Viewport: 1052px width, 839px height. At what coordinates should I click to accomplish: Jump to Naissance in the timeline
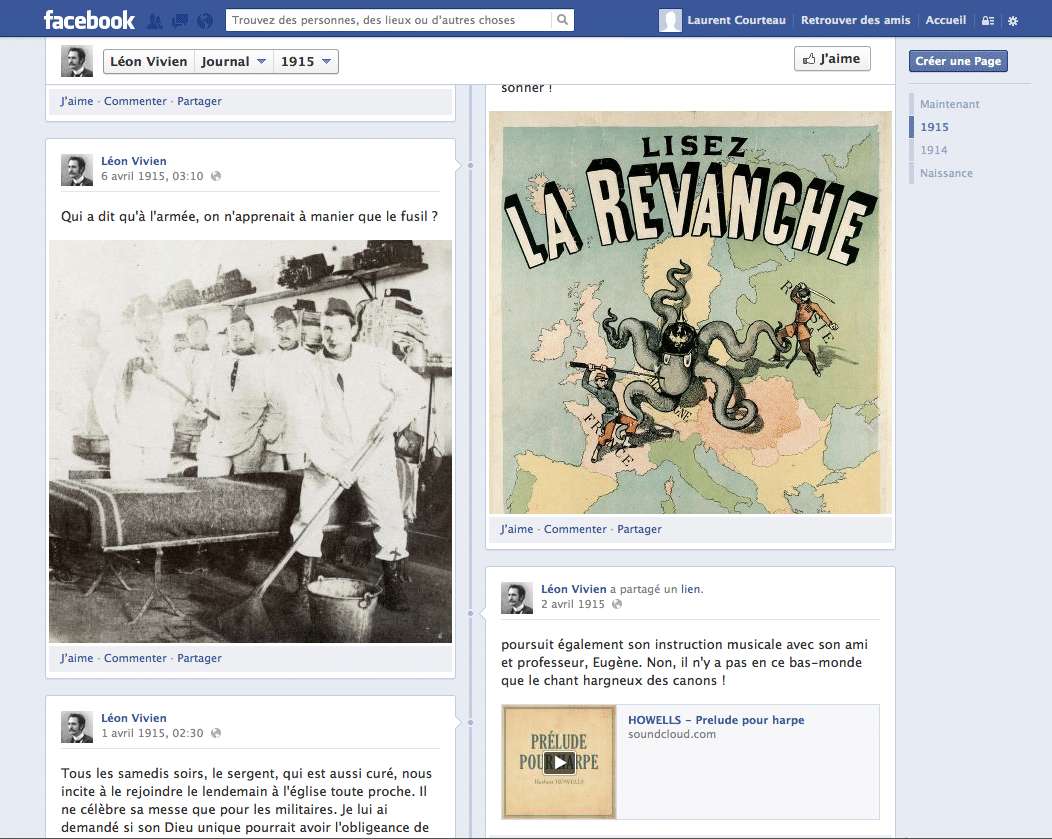(946, 173)
